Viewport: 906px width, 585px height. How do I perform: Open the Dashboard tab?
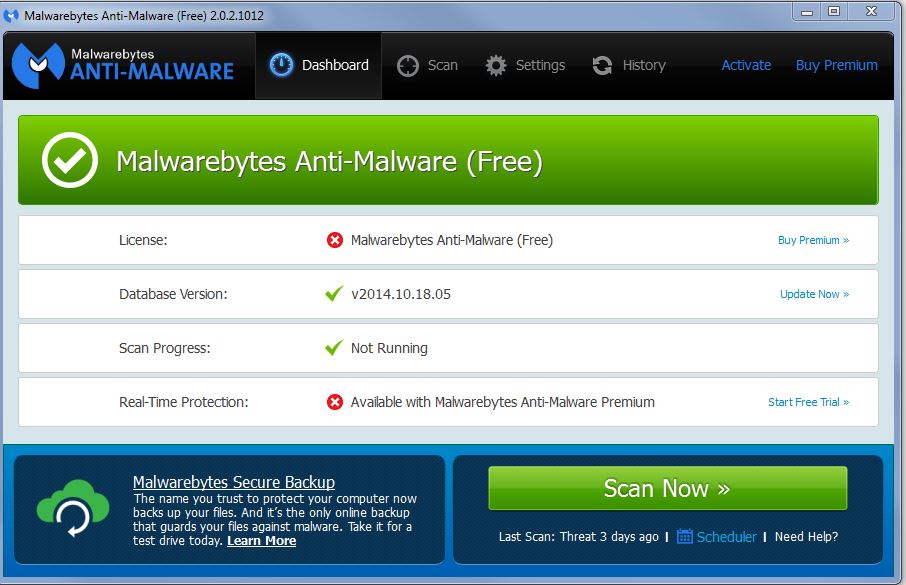[318, 65]
